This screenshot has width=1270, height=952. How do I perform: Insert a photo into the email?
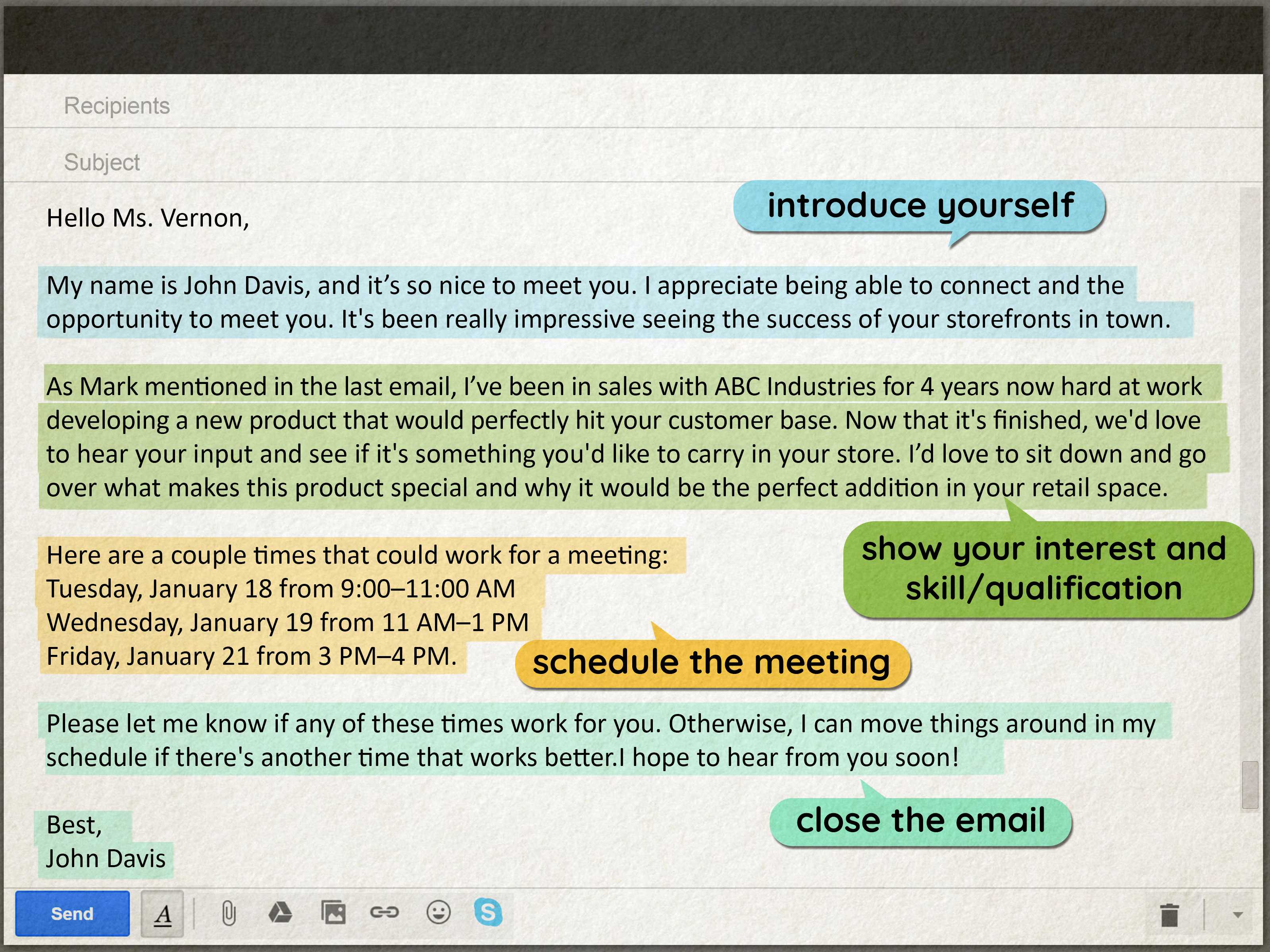(334, 912)
